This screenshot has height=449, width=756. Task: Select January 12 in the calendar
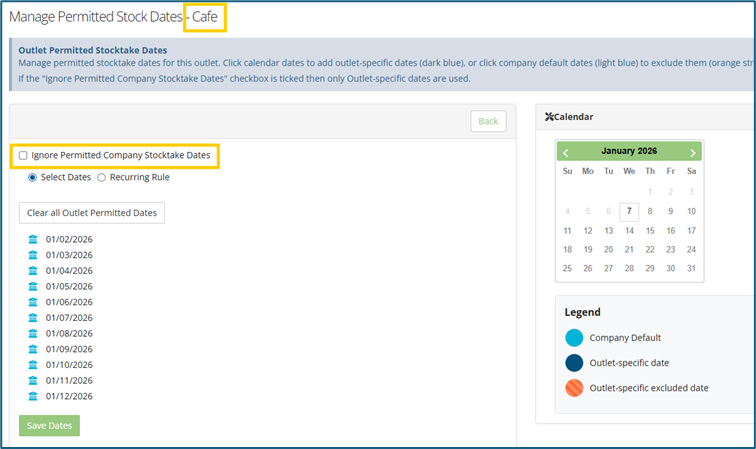pos(588,231)
